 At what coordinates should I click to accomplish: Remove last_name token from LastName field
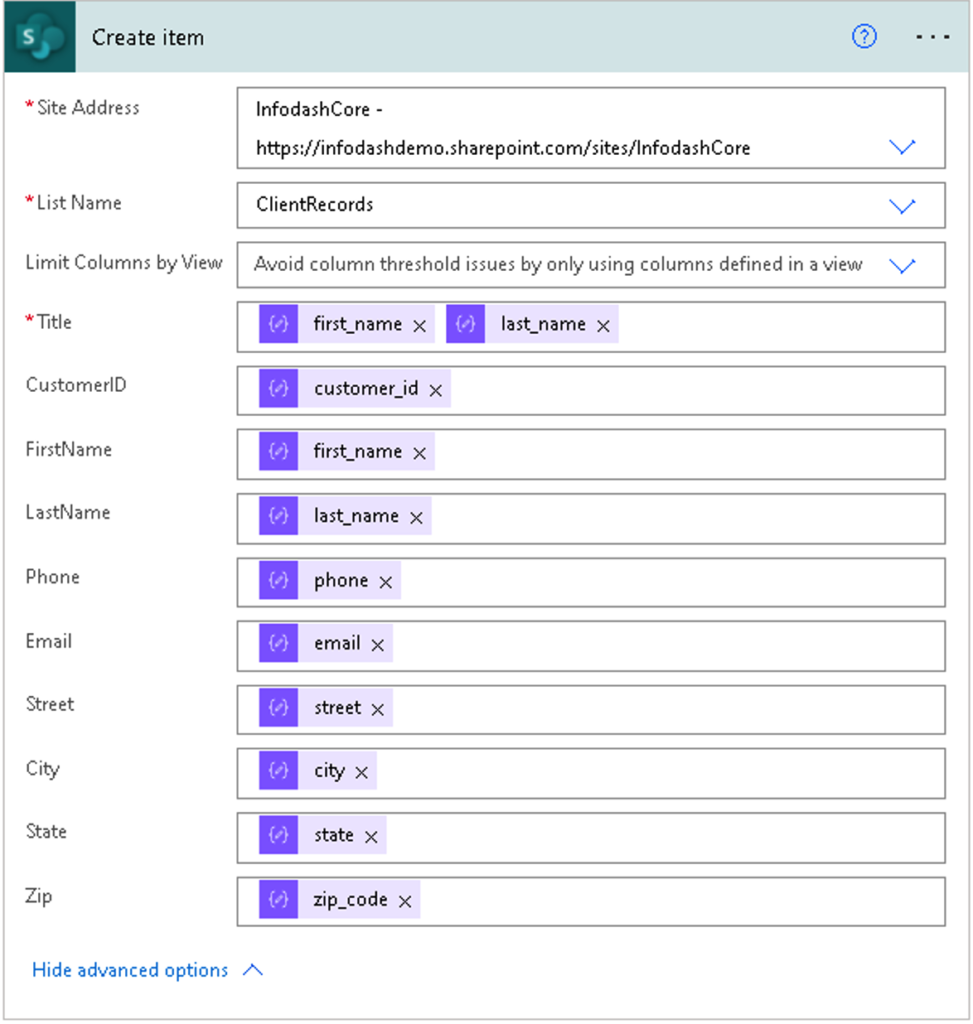(x=416, y=517)
